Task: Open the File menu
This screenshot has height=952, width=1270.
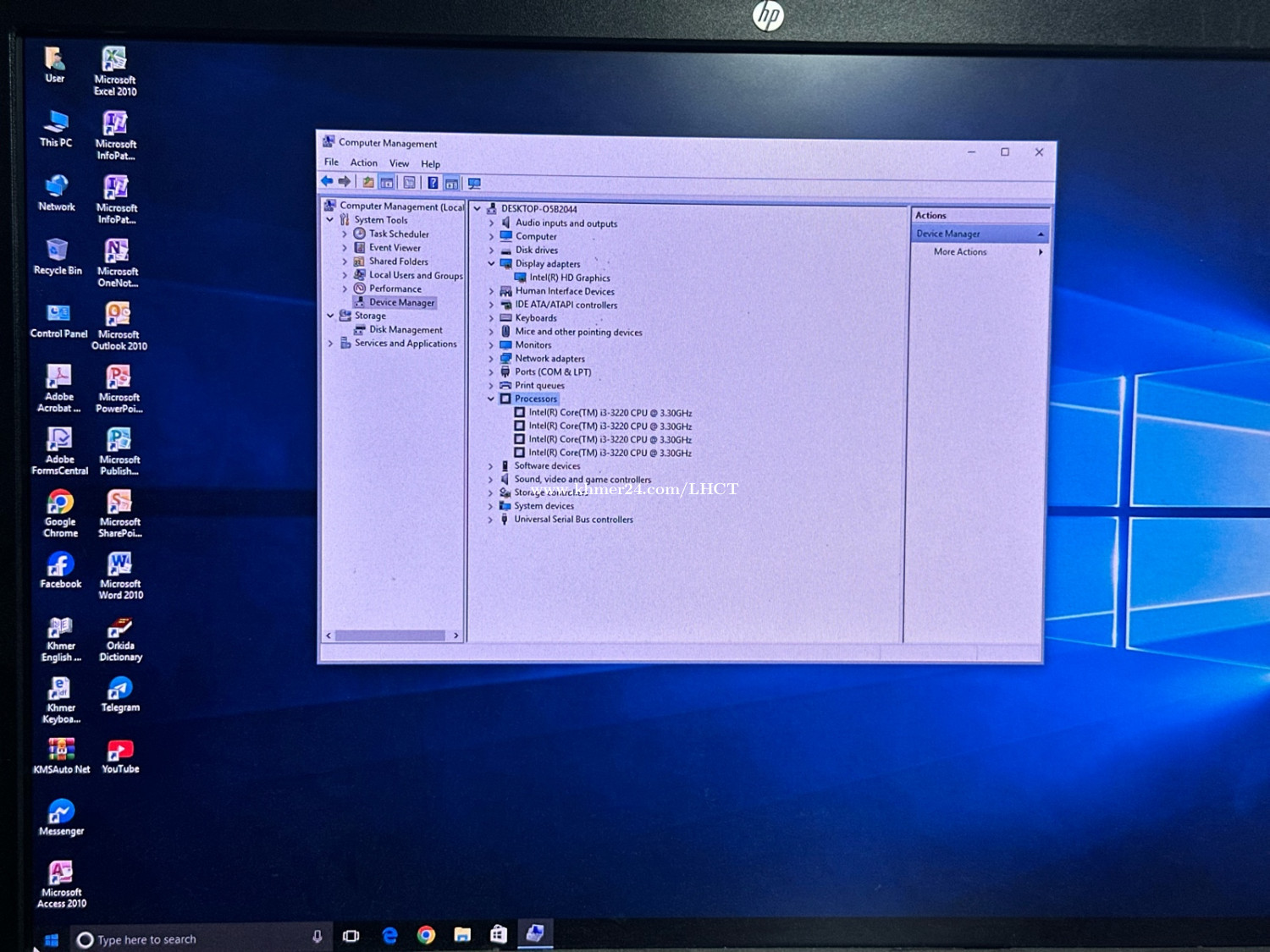Action: [331, 162]
